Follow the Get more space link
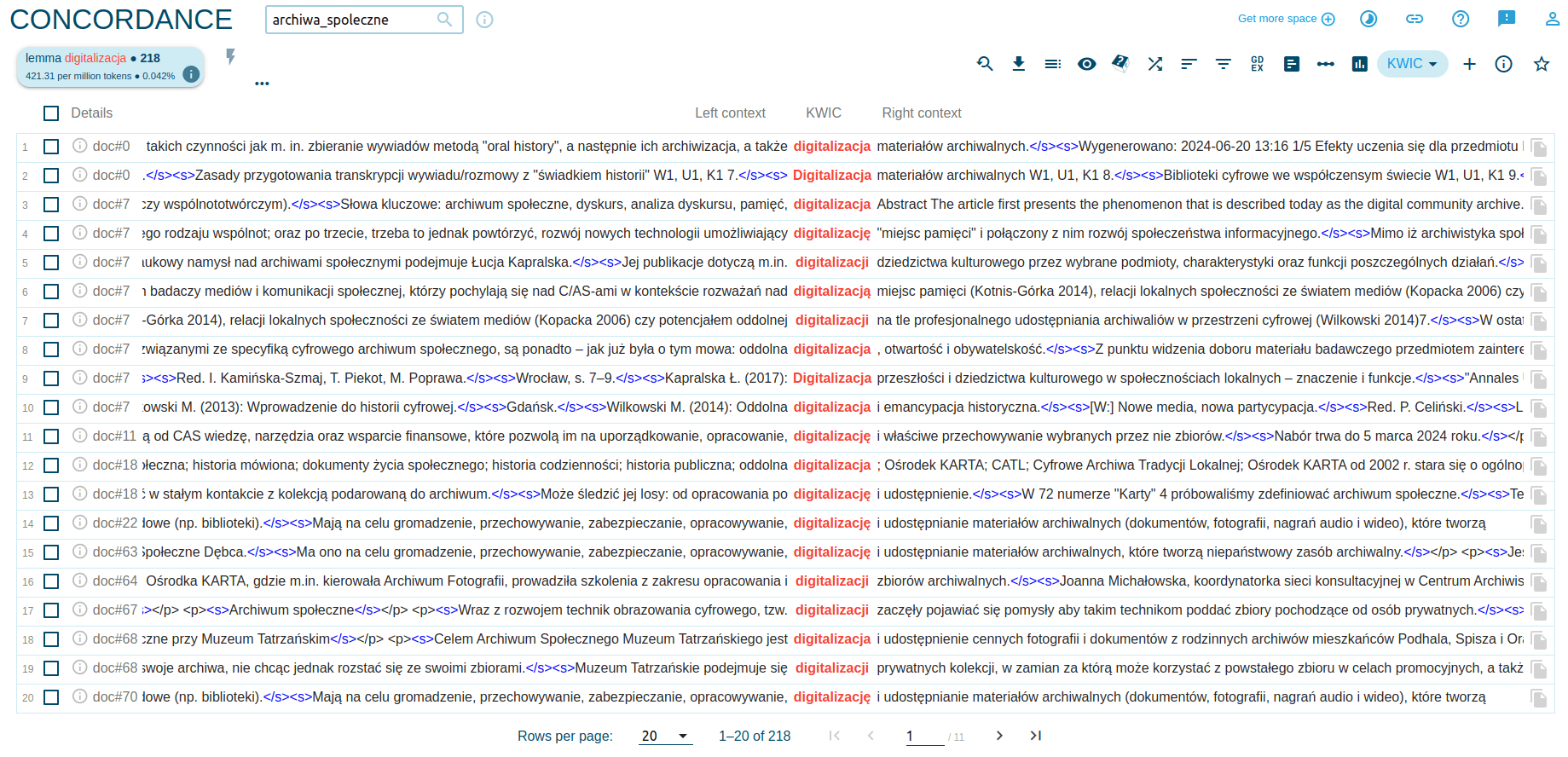 (1286, 19)
